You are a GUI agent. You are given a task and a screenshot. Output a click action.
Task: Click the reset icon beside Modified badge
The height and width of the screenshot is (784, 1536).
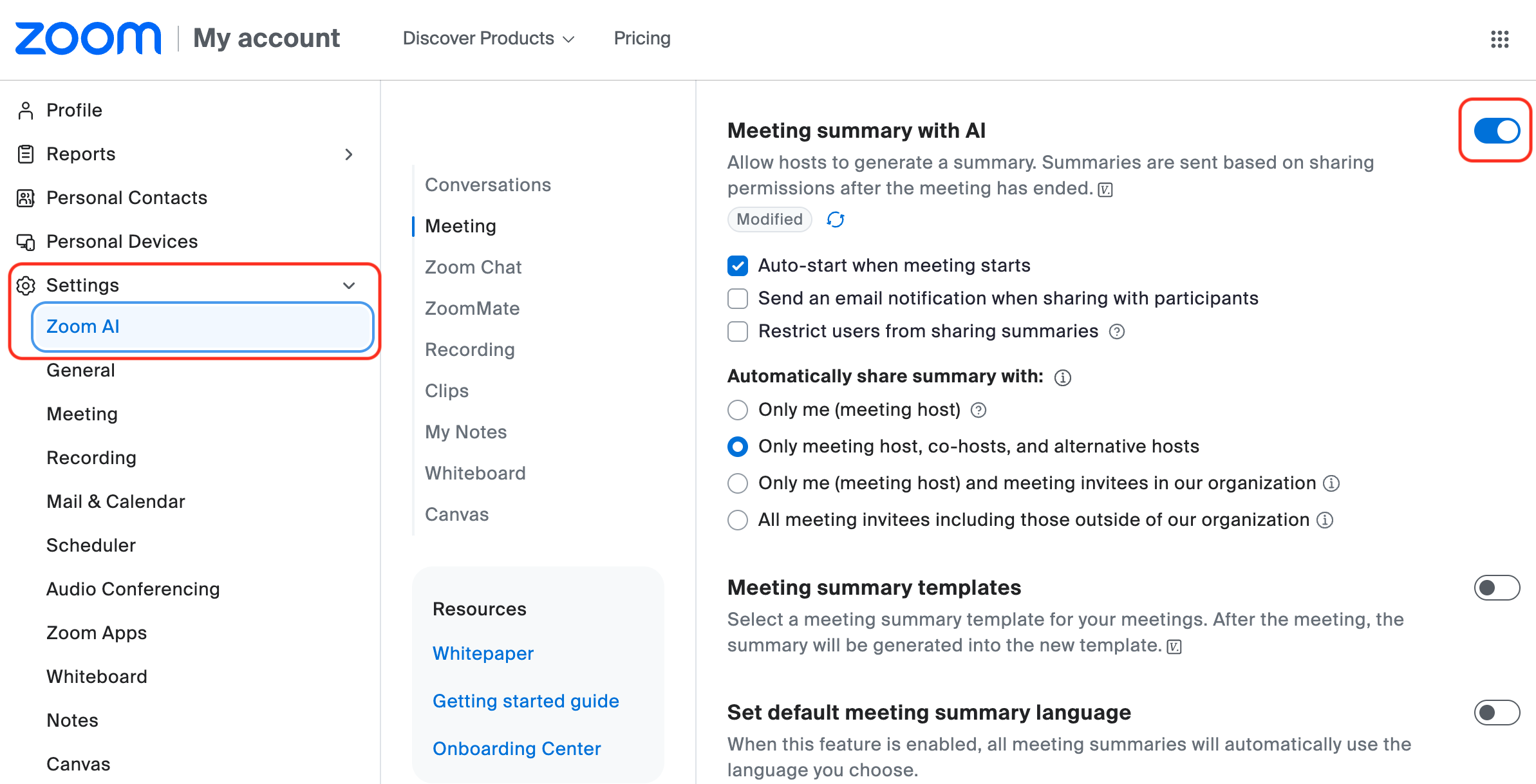click(x=835, y=219)
